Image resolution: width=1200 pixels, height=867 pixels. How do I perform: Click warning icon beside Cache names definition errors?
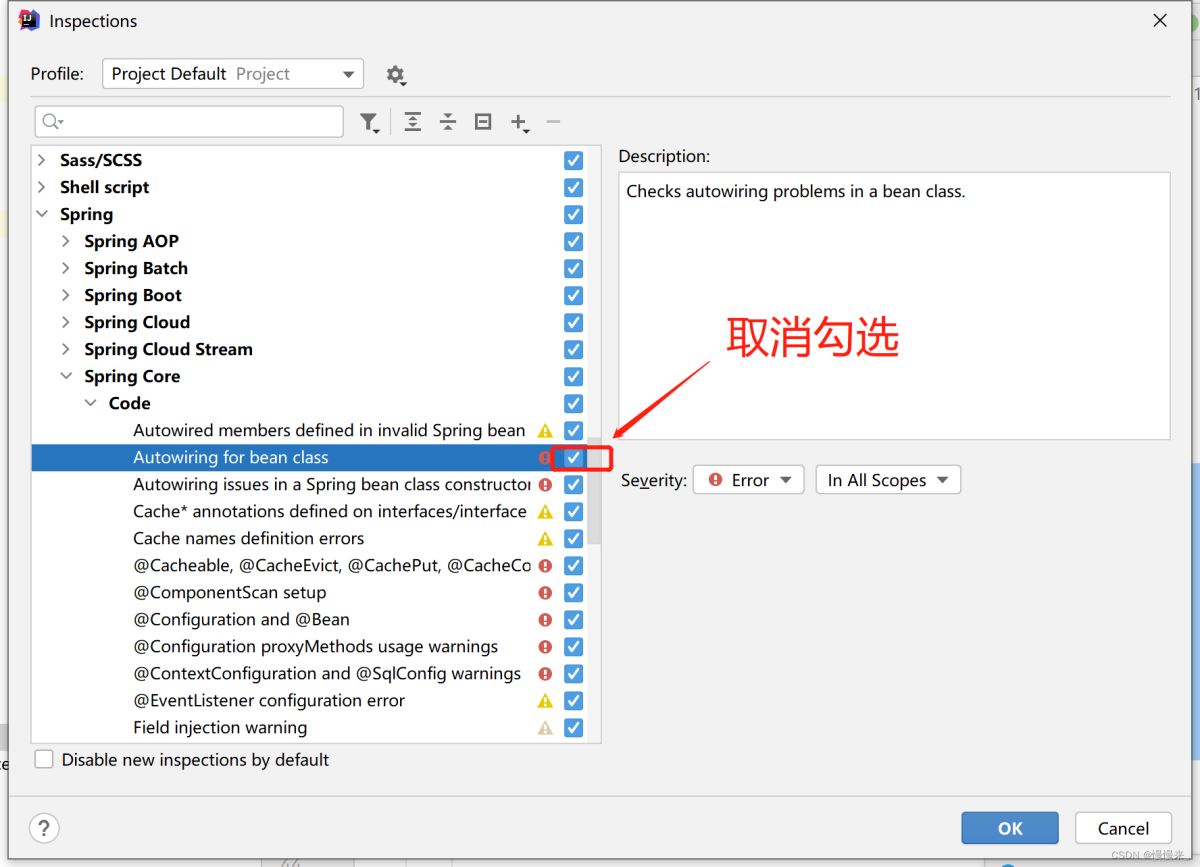[x=545, y=539]
